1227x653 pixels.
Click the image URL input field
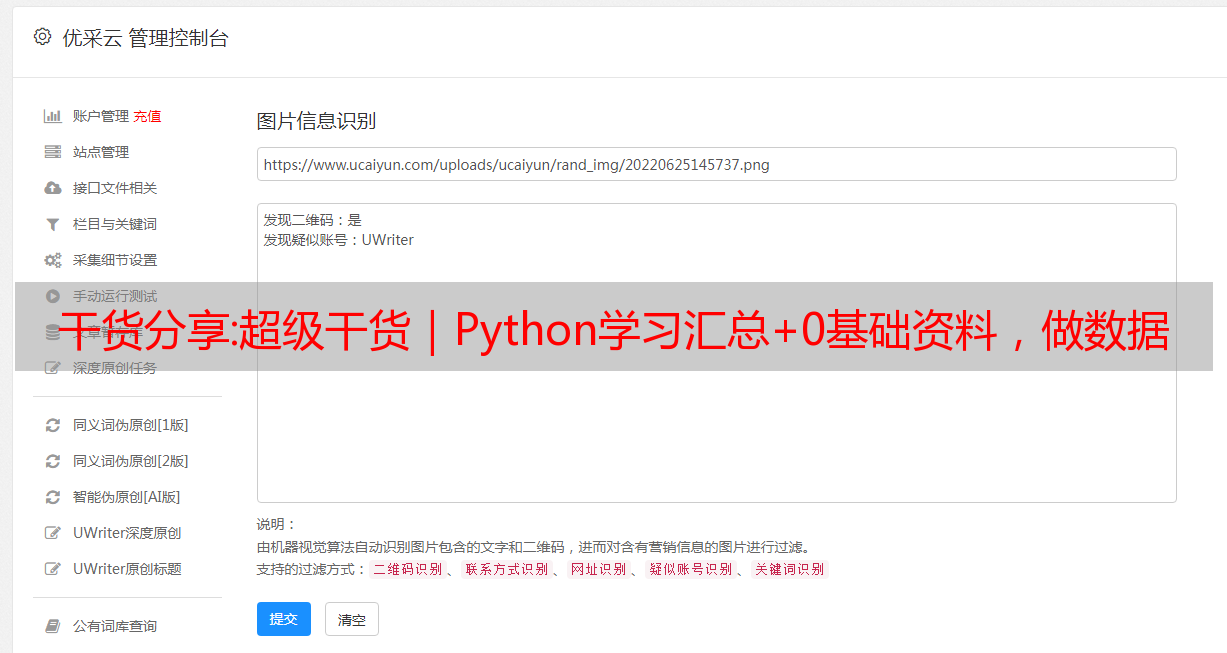pyautogui.click(x=716, y=164)
